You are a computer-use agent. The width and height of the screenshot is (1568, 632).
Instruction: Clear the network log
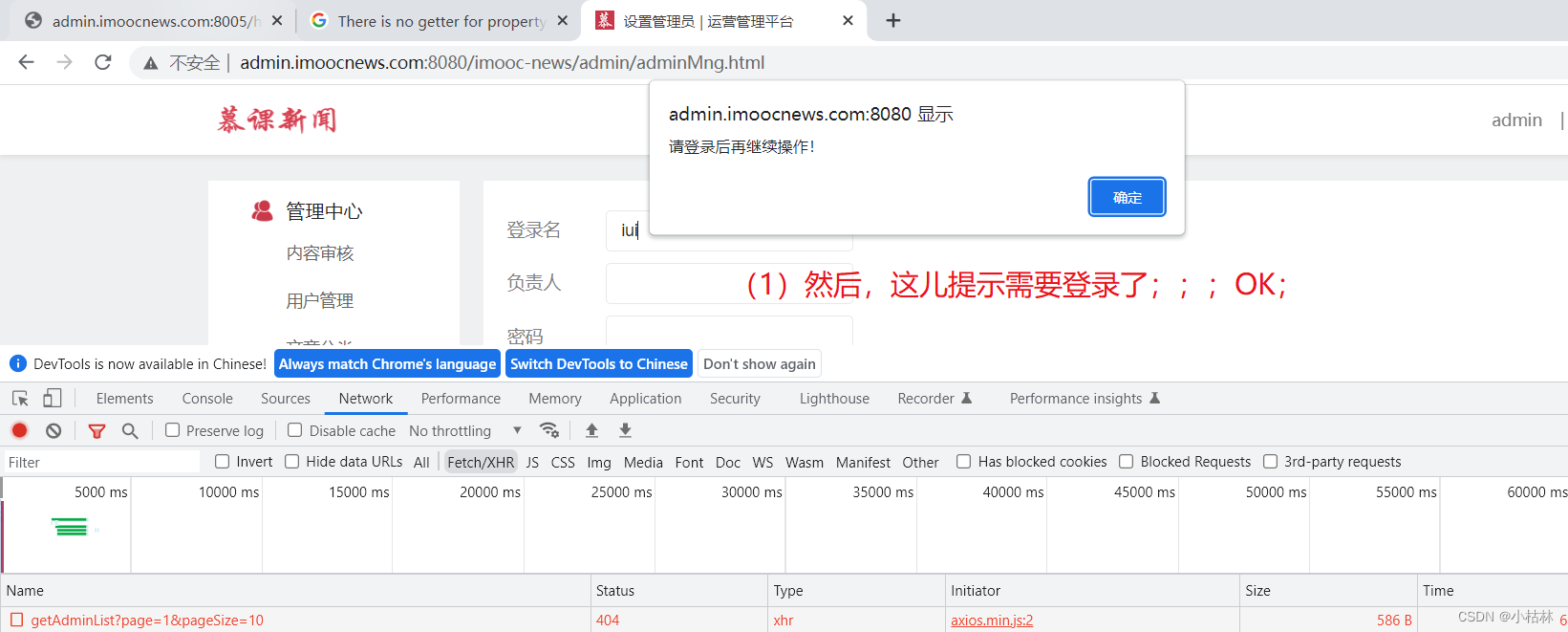[x=54, y=431]
